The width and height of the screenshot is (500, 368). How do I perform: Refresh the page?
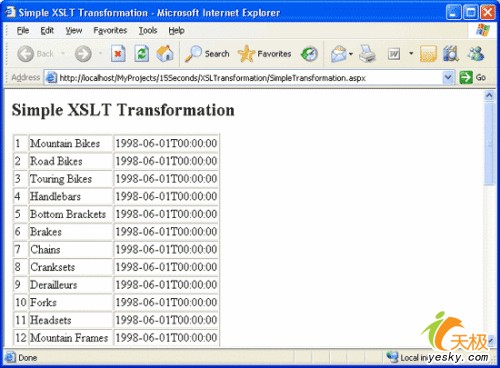click(141, 54)
